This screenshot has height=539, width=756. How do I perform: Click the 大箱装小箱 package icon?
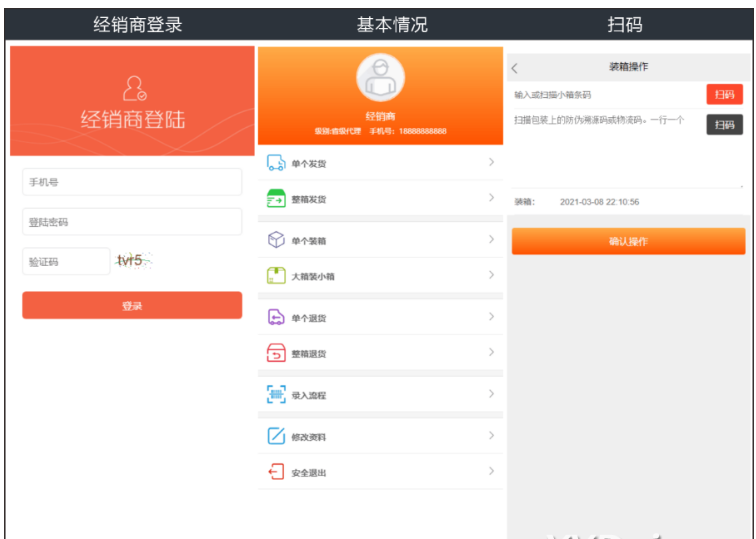click(276, 275)
